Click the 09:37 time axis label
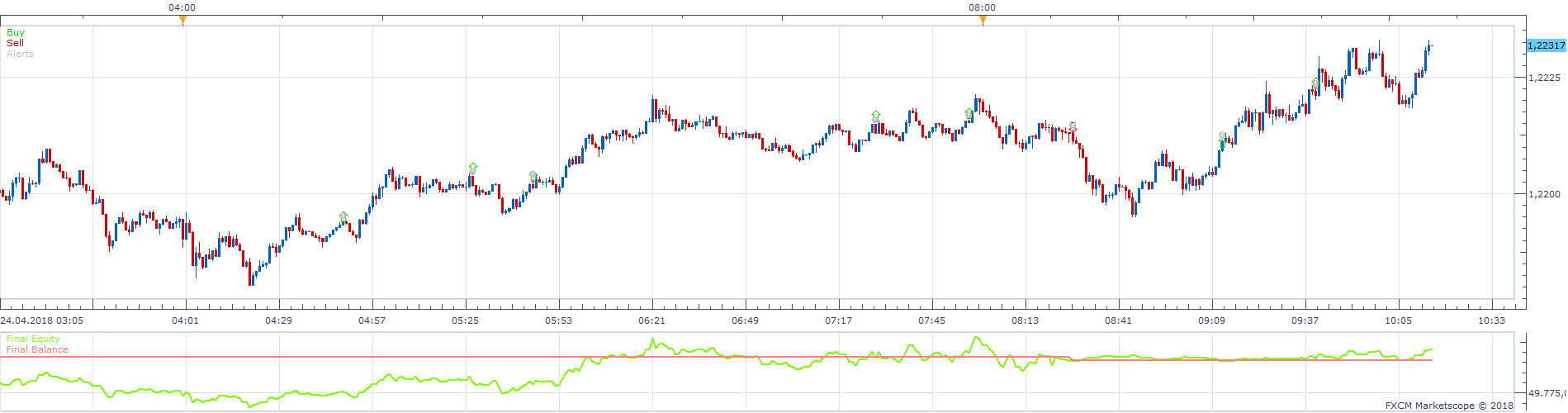The width and height of the screenshot is (1568, 413). point(1305,320)
